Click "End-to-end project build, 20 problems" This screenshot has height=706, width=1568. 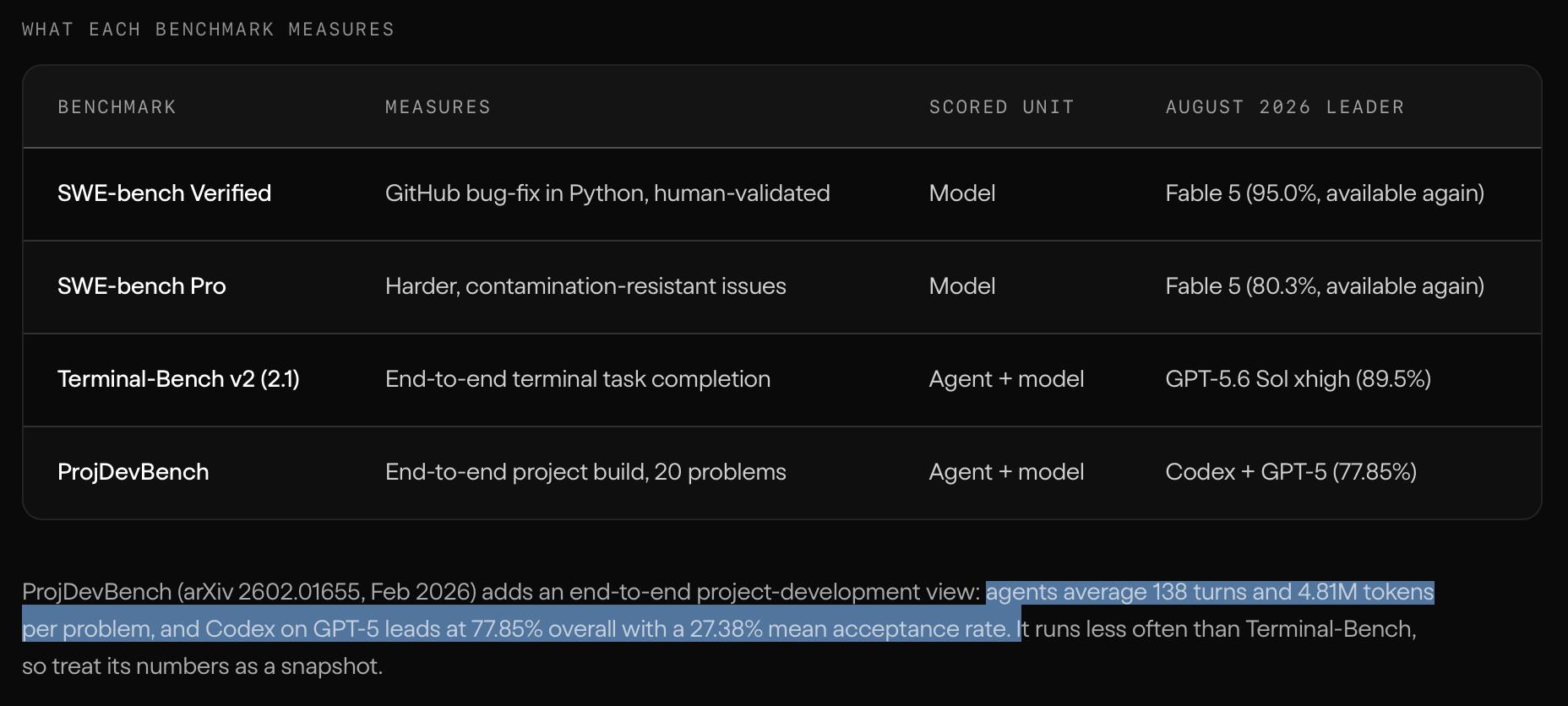[585, 472]
